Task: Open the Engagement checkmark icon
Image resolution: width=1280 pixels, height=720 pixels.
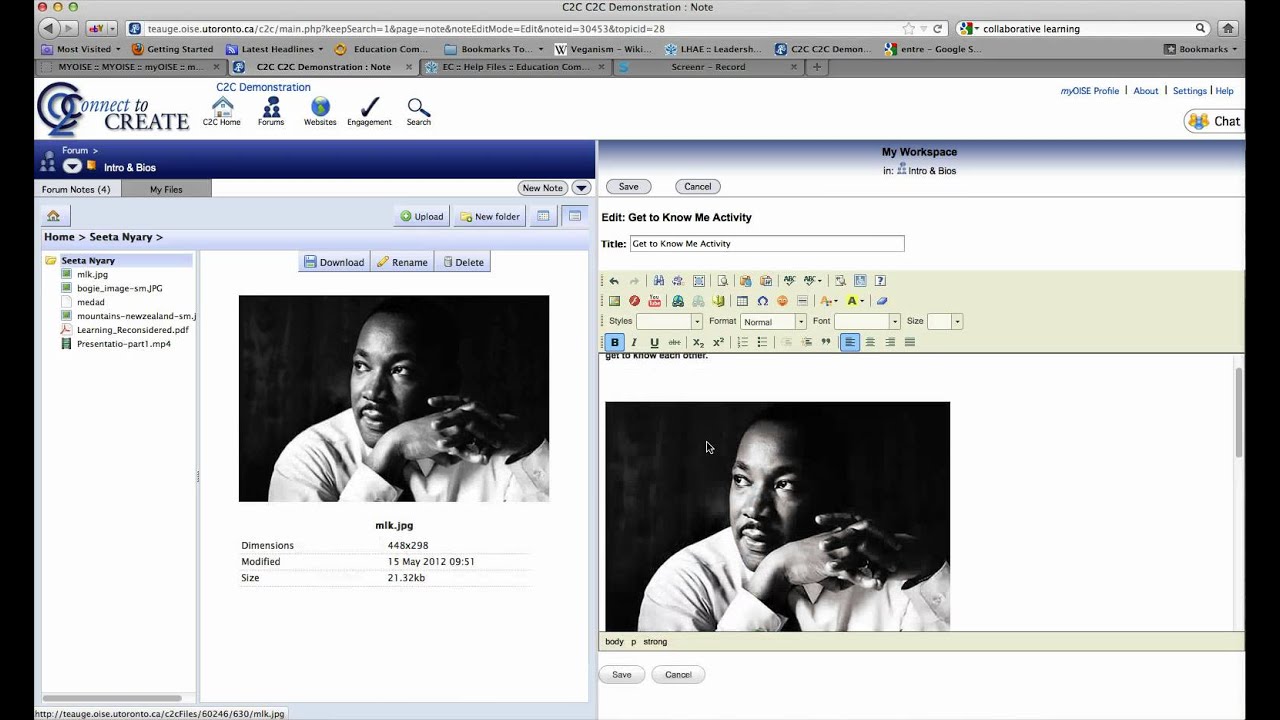Action: 369,111
